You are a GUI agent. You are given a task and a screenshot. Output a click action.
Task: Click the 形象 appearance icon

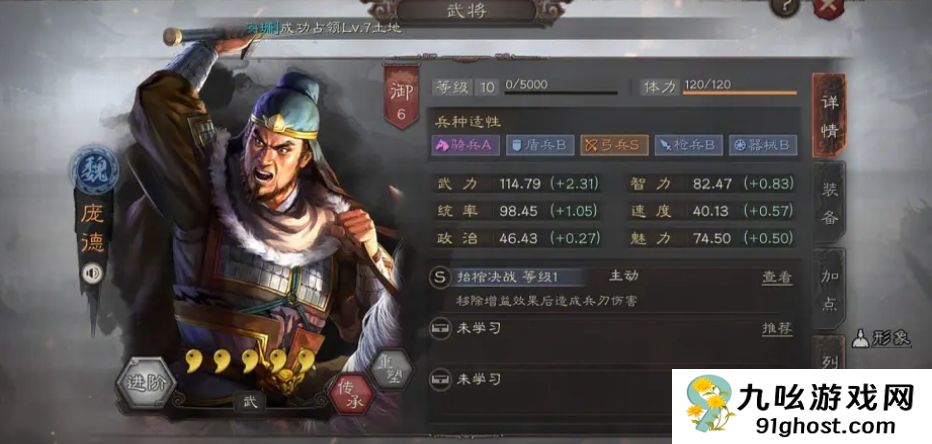point(881,338)
